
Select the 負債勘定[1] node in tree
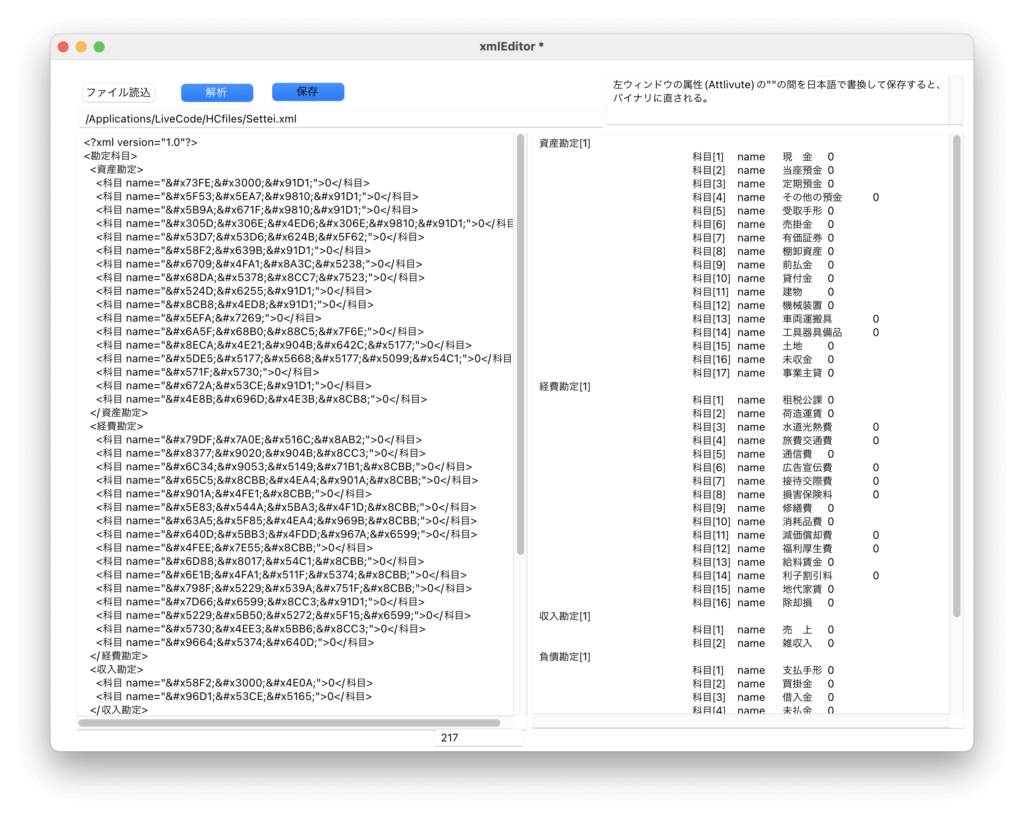click(x=565, y=656)
